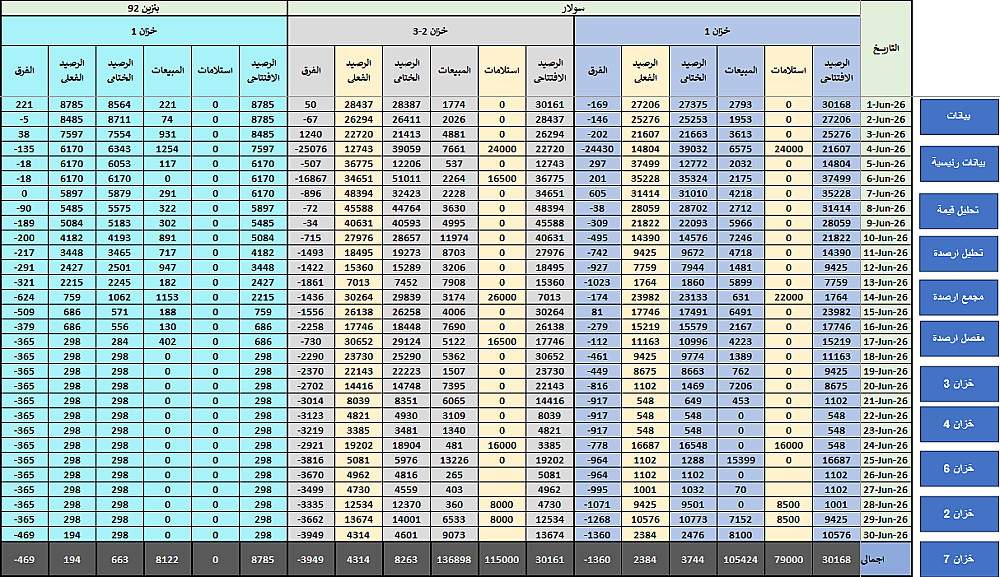Click the تحليل قيمة button
The image size is (1000, 577).
click(959, 210)
